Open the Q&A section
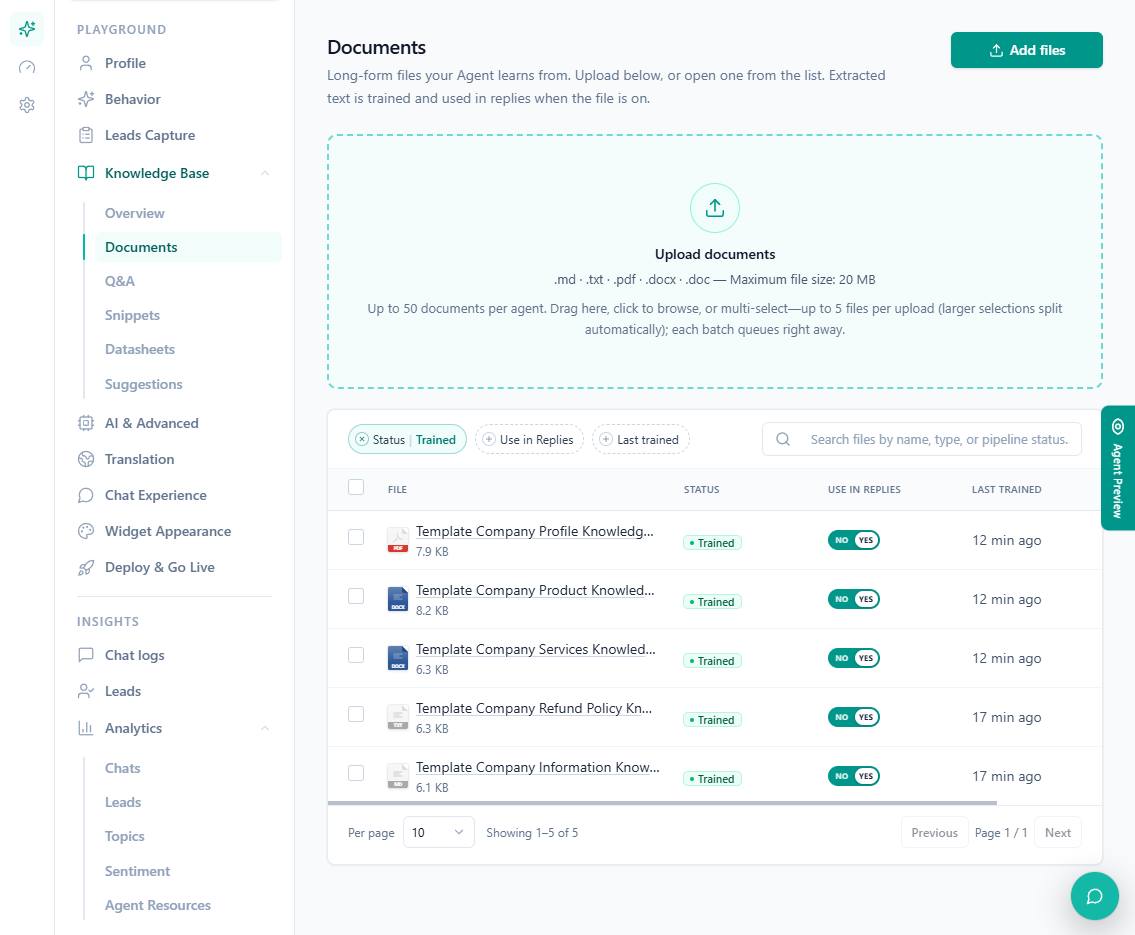The image size is (1135, 935). [120, 281]
